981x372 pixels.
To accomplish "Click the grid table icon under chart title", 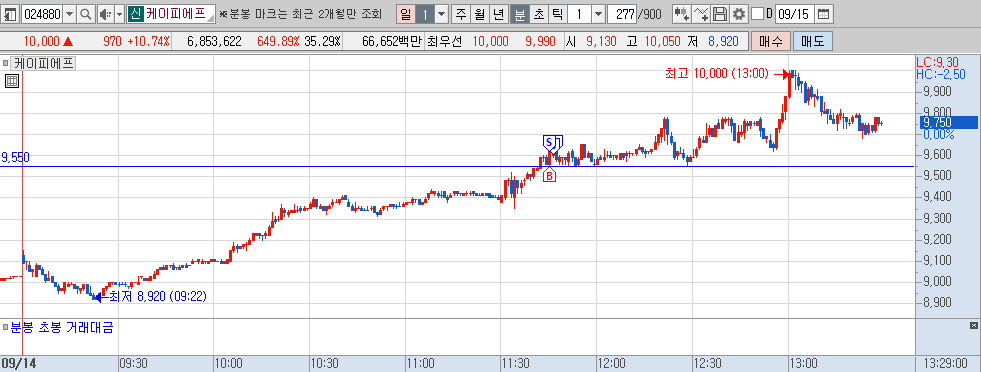I will pos(12,81).
